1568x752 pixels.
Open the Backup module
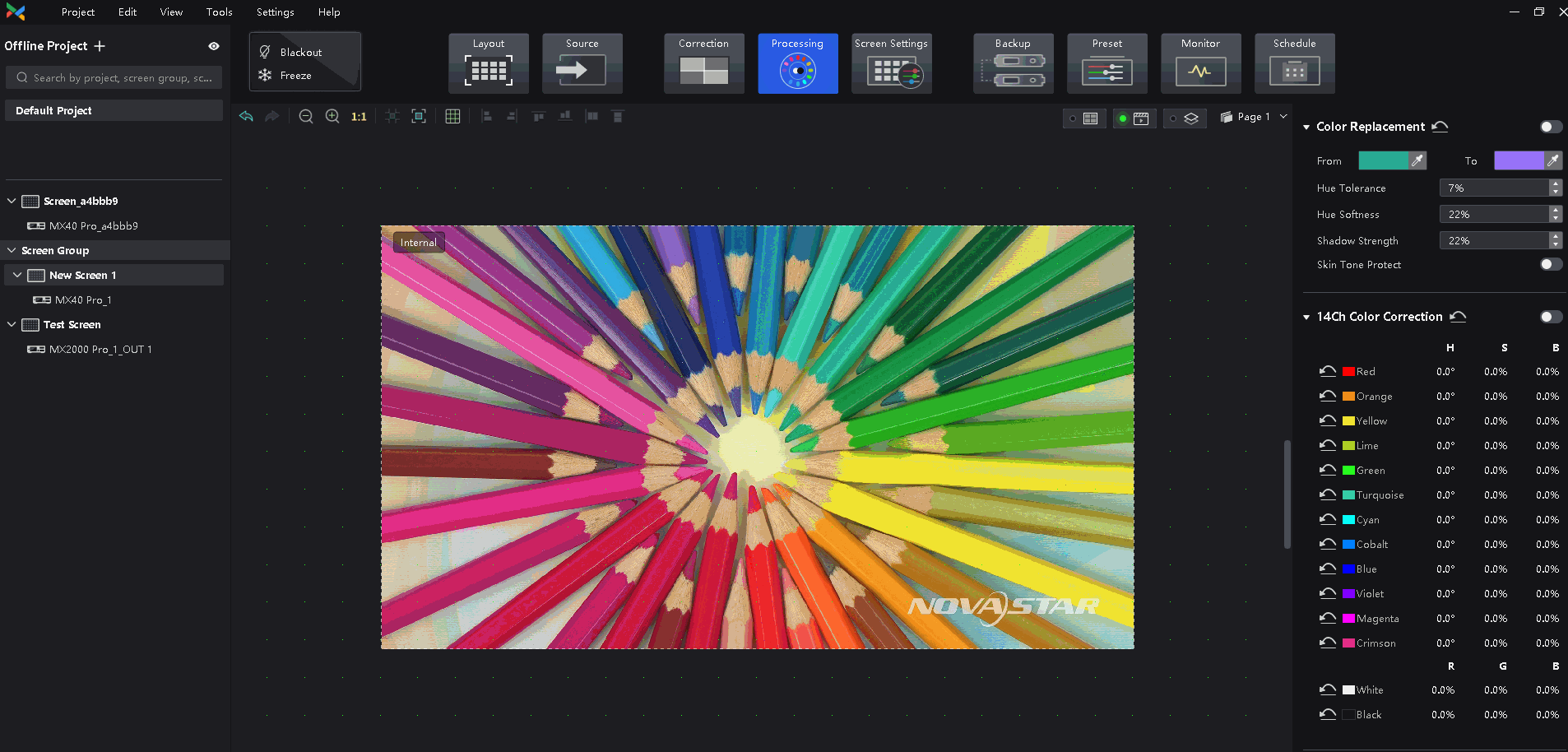(1013, 63)
